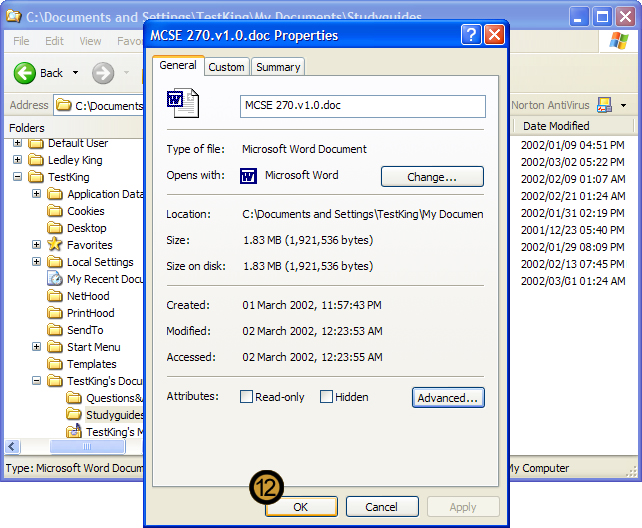The height and width of the screenshot is (528, 642).
Task: Open the Edit menu in Explorer
Action: click(54, 41)
